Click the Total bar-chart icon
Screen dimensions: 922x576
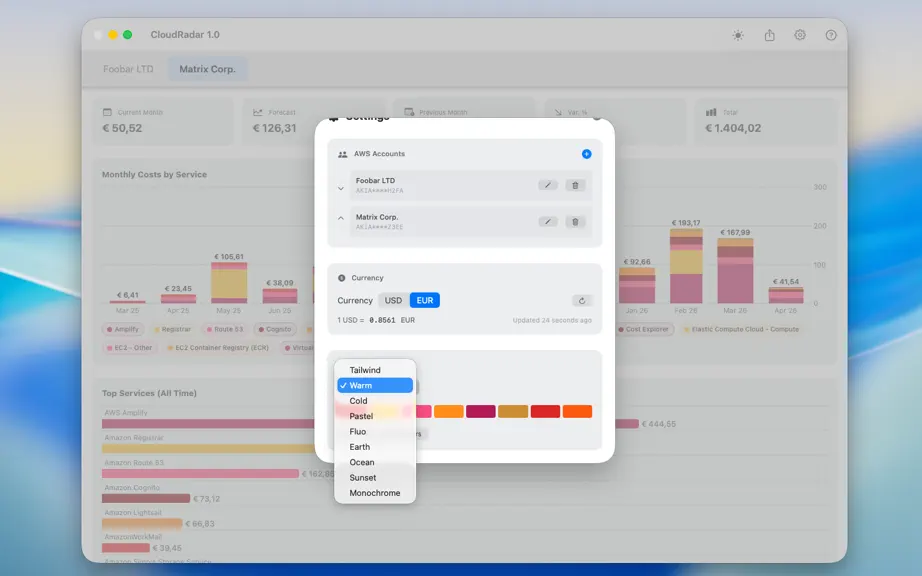pos(711,112)
